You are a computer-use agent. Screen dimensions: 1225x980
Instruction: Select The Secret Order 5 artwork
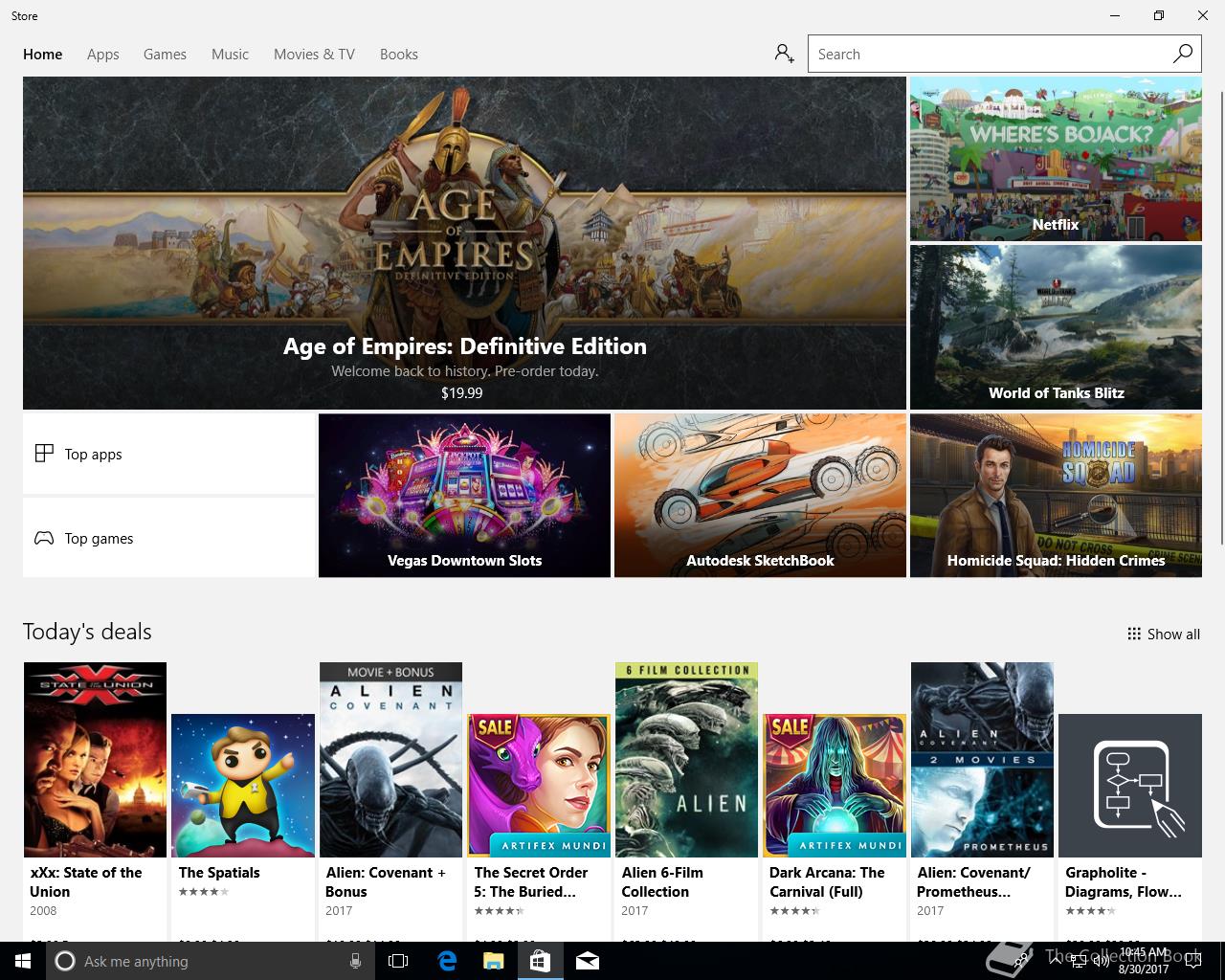[539, 786]
